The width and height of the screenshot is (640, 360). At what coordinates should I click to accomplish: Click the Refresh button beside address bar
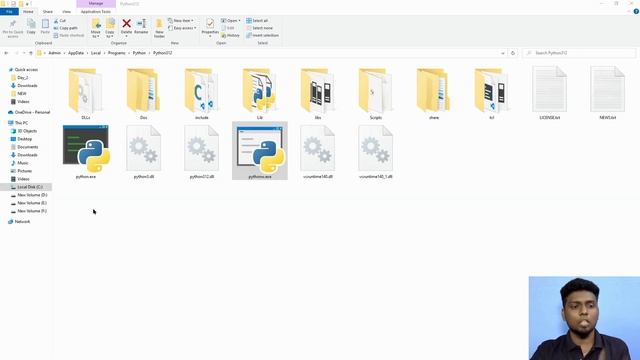(513, 53)
